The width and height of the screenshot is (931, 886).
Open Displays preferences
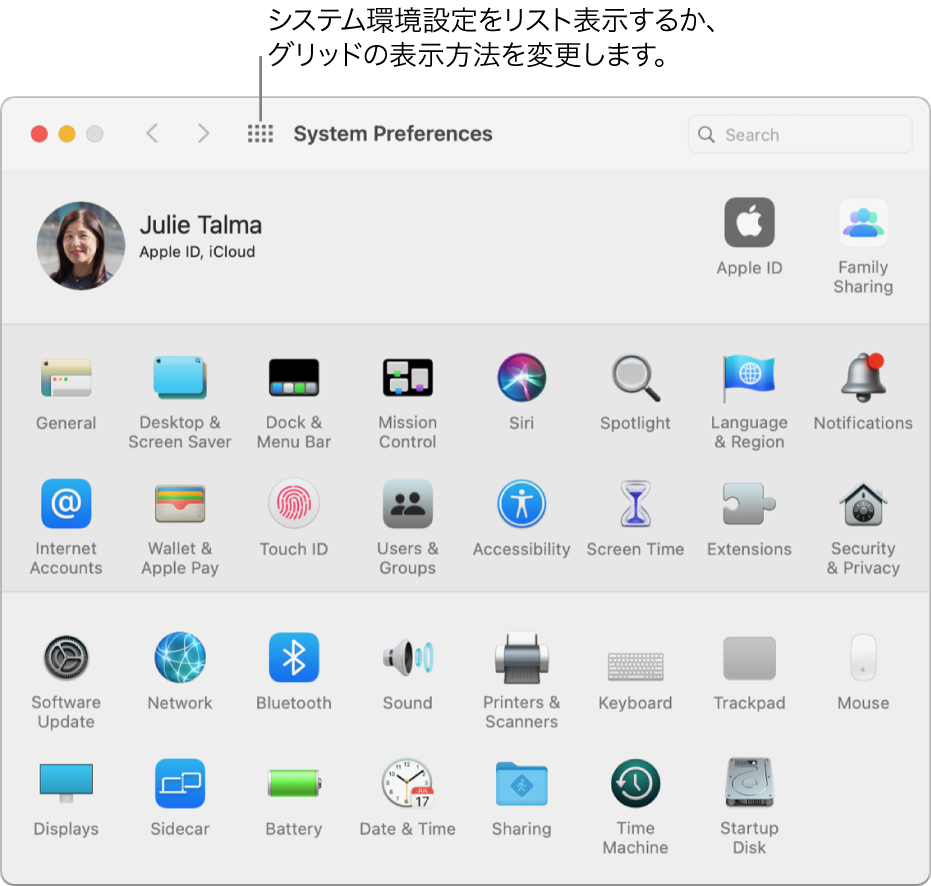pyautogui.click(x=66, y=783)
